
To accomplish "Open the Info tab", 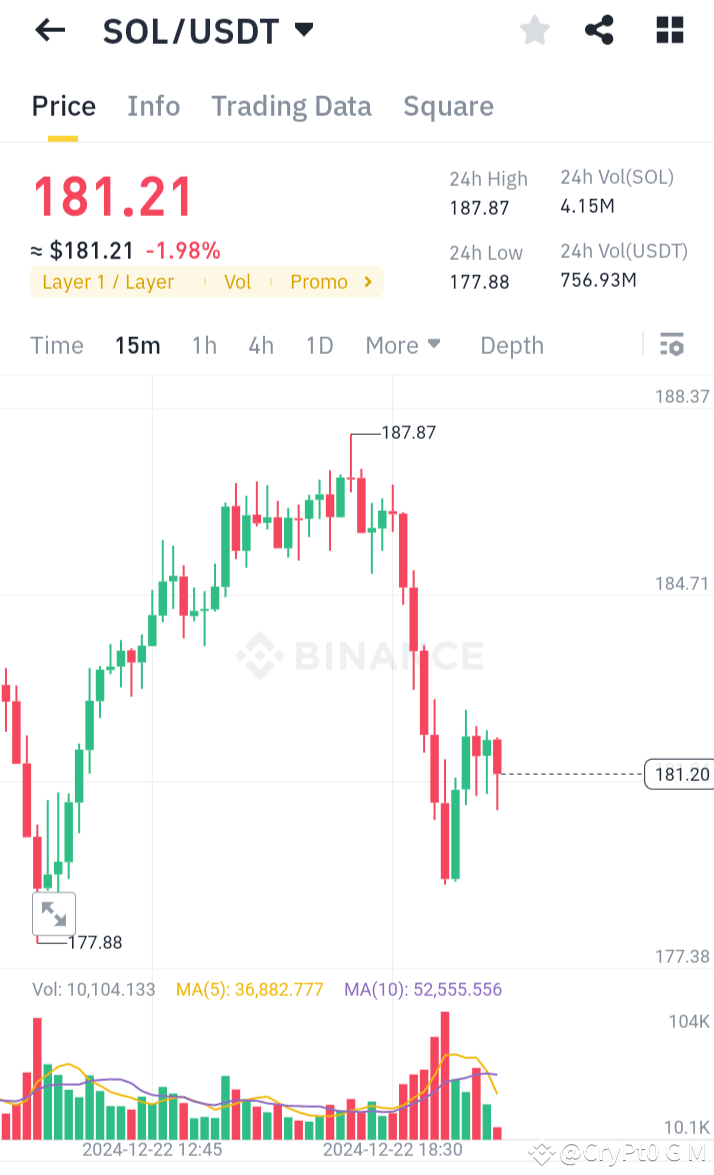I will [153, 106].
